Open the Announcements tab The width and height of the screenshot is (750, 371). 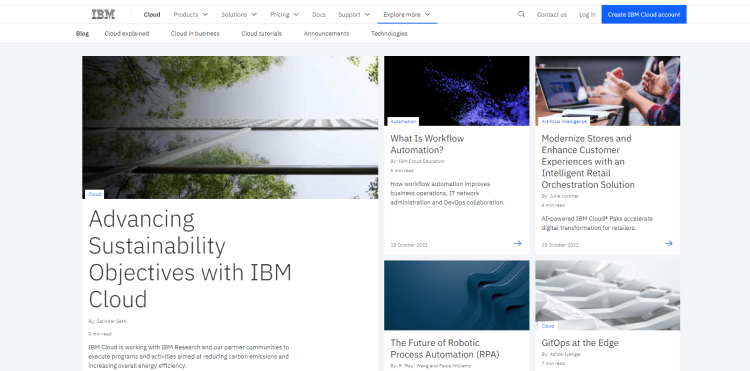click(x=326, y=33)
